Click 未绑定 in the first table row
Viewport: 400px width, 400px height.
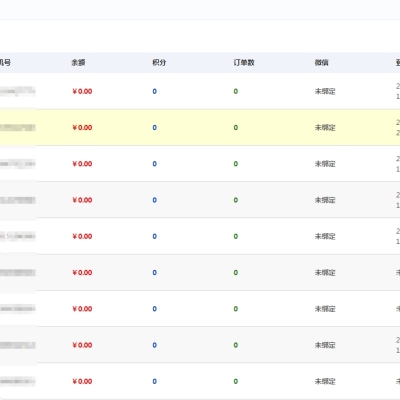coord(325,91)
